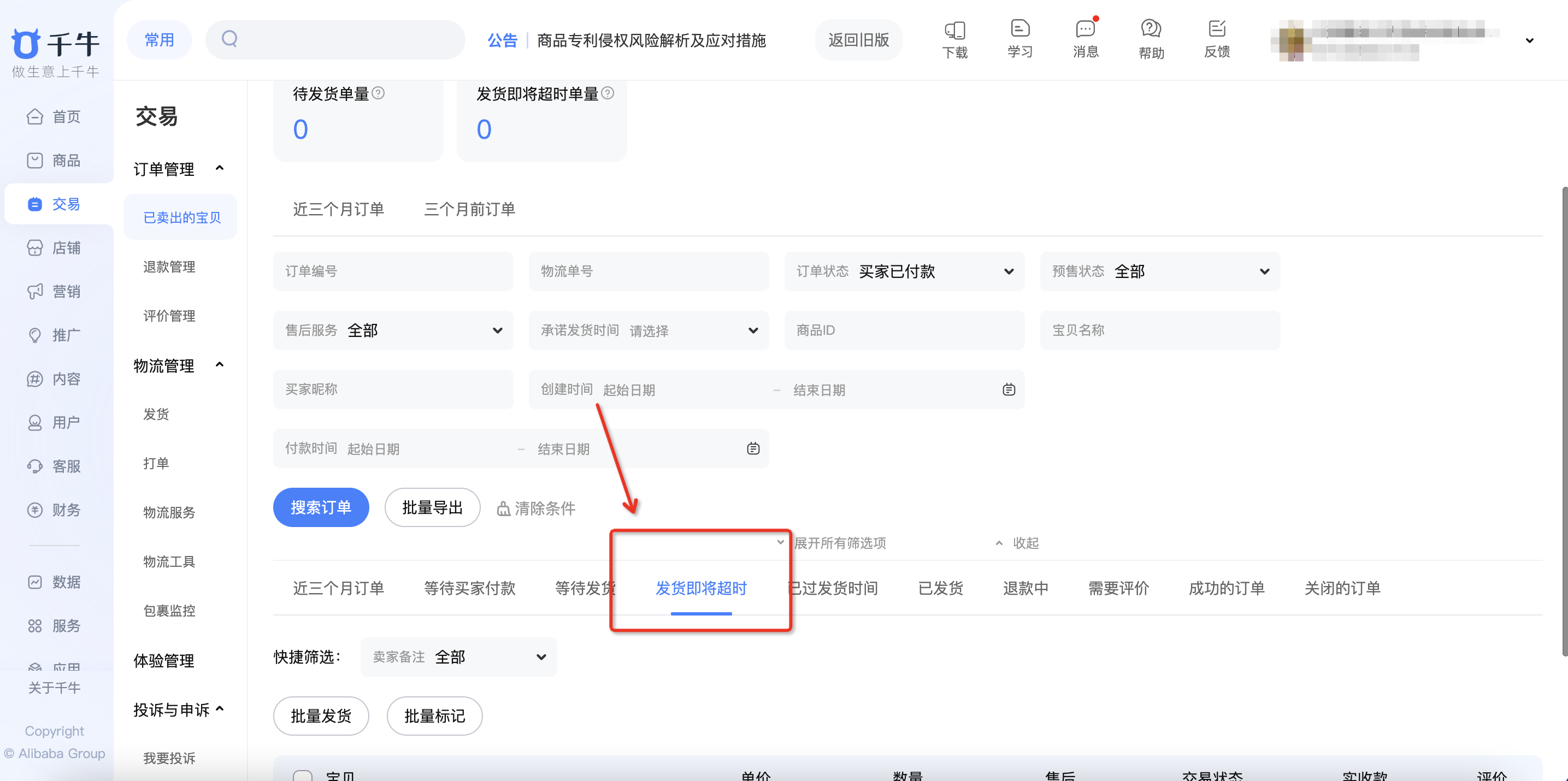Click help icon next to 待发货单量
The image size is (1568, 781).
[x=378, y=93]
